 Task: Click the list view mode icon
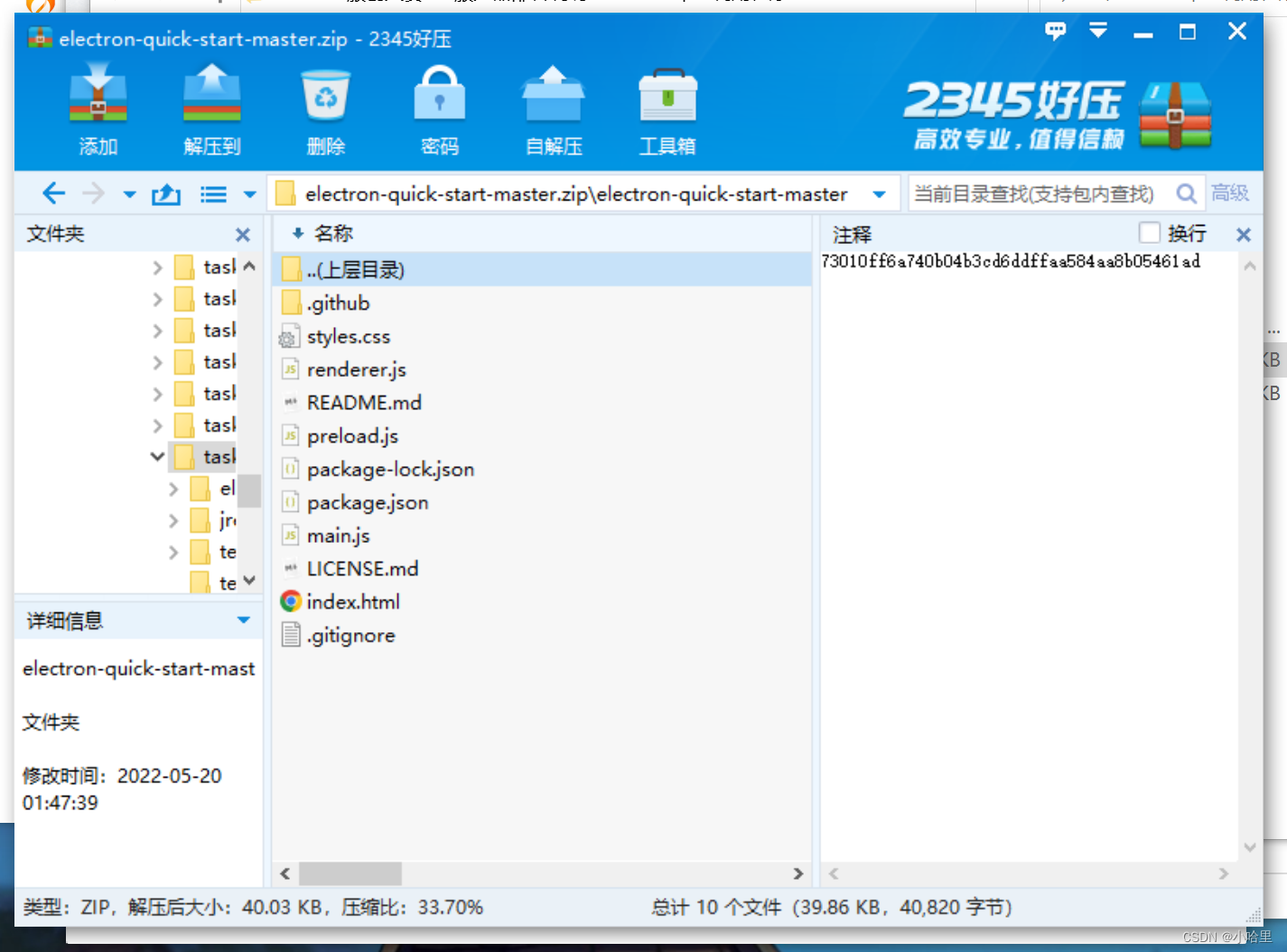(213, 194)
